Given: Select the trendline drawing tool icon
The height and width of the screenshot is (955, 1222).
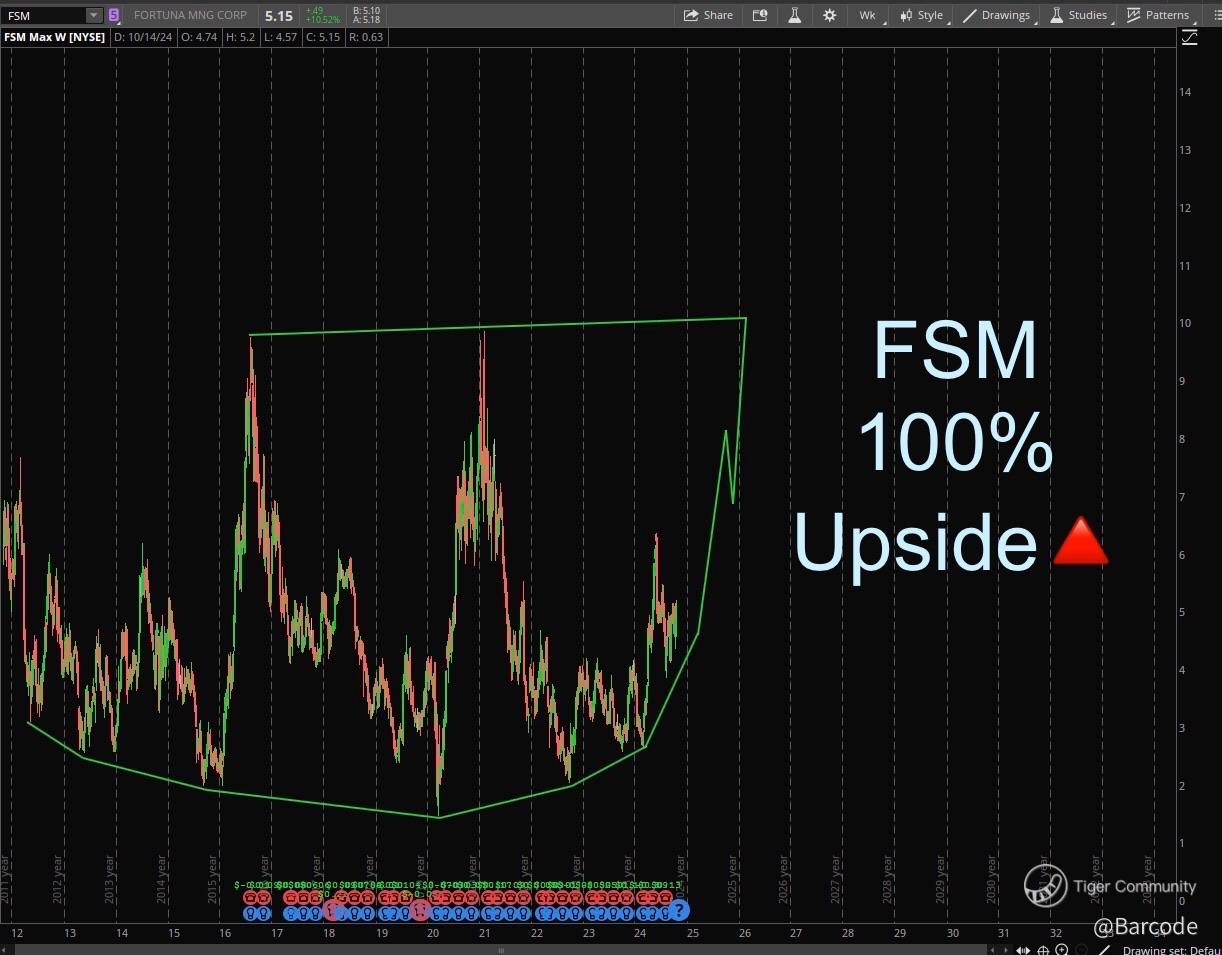Looking at the screenshot, I should 1103,950.
